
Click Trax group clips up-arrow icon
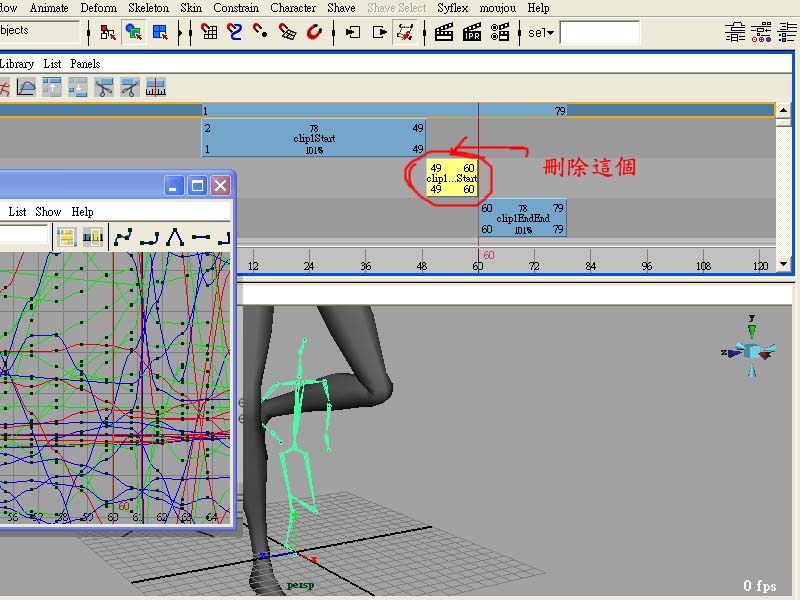[52, 87]
